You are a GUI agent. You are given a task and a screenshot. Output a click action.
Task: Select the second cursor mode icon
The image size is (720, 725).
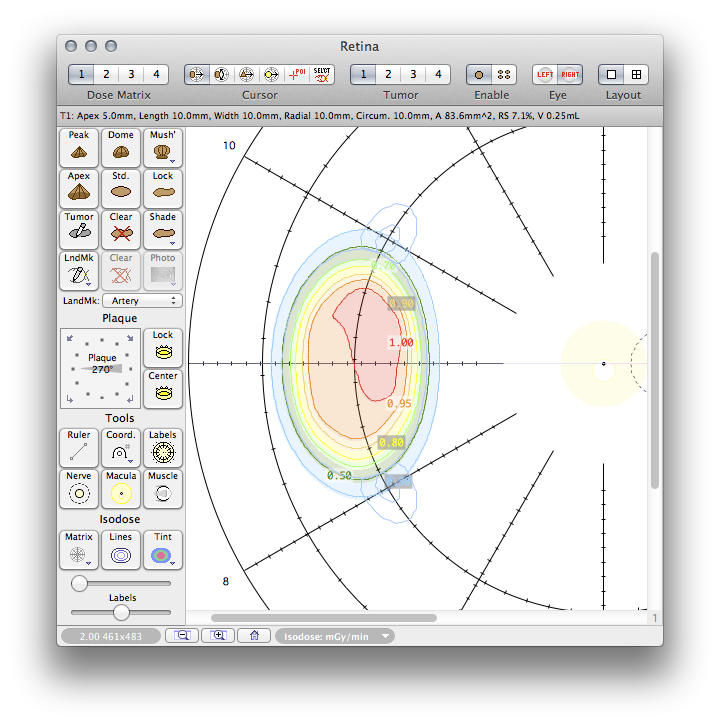222,74
